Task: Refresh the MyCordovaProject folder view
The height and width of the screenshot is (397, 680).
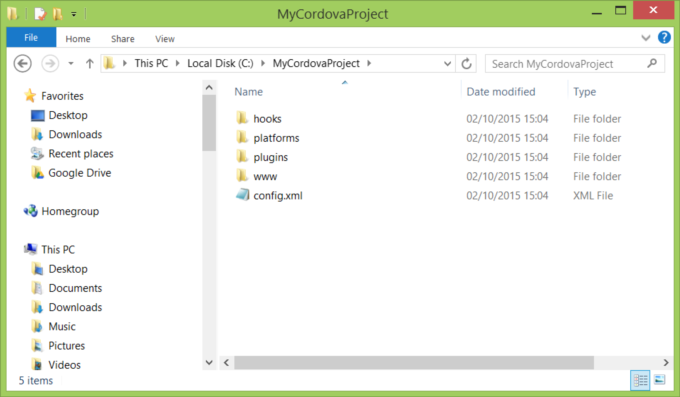Action: click(x=466, y=64)
